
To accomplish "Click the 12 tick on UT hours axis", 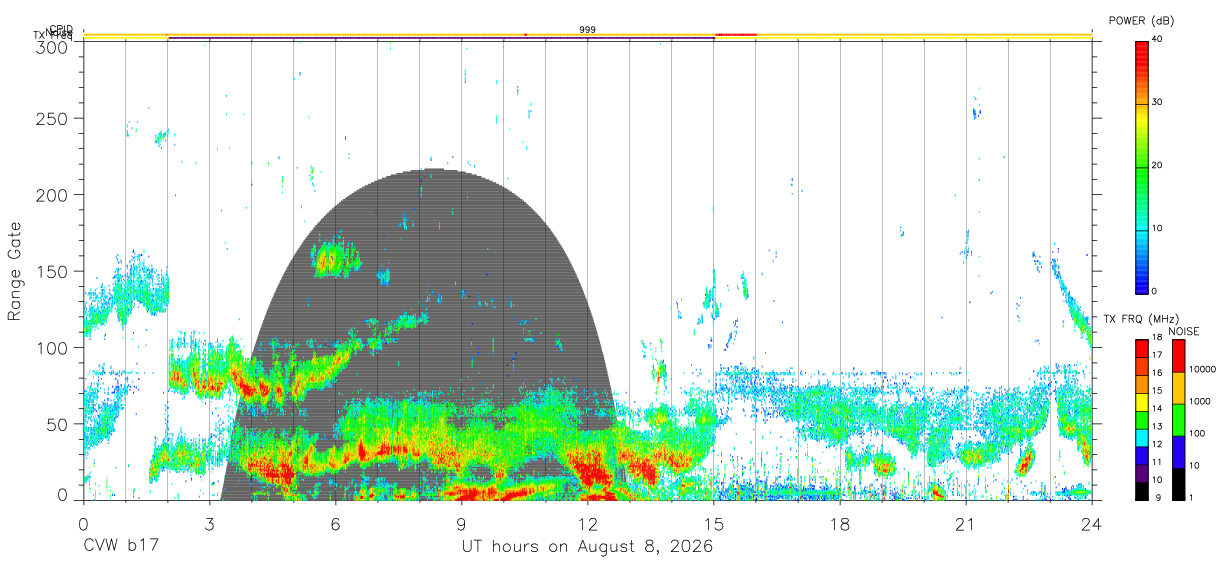I will point(588,524).
